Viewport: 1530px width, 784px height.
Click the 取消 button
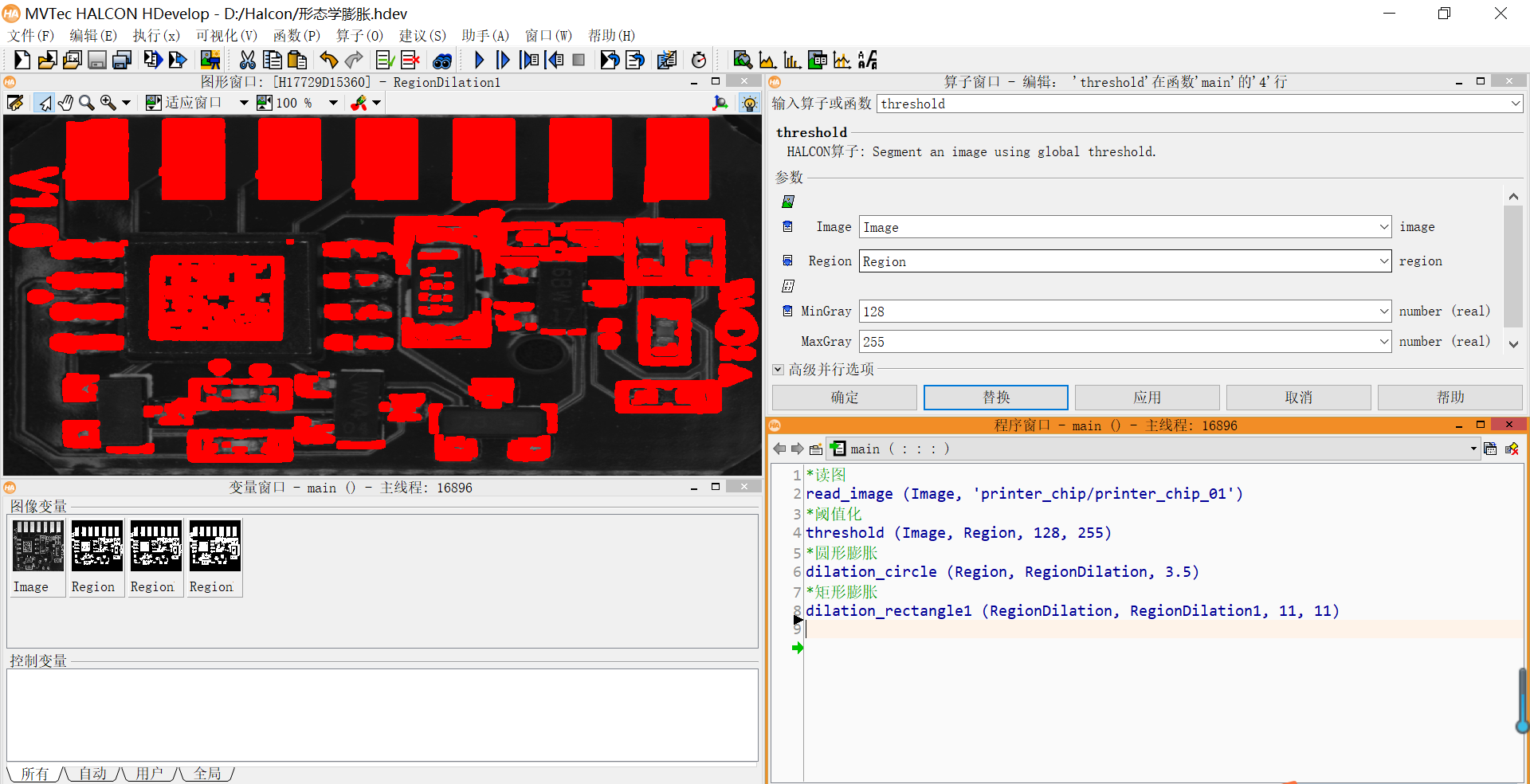tap(1299, 398)
